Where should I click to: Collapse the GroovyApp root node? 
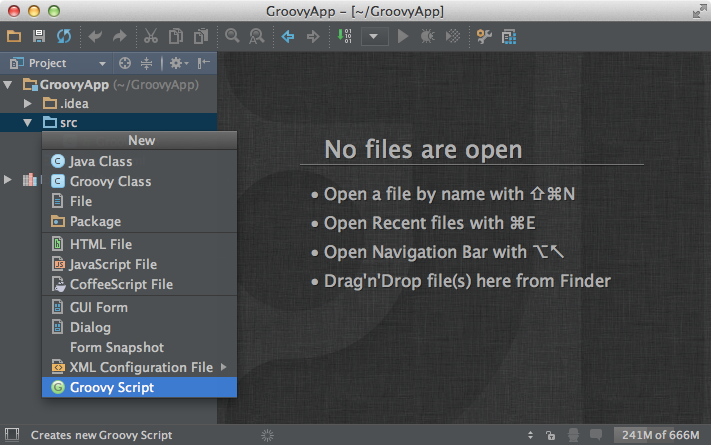8,84
